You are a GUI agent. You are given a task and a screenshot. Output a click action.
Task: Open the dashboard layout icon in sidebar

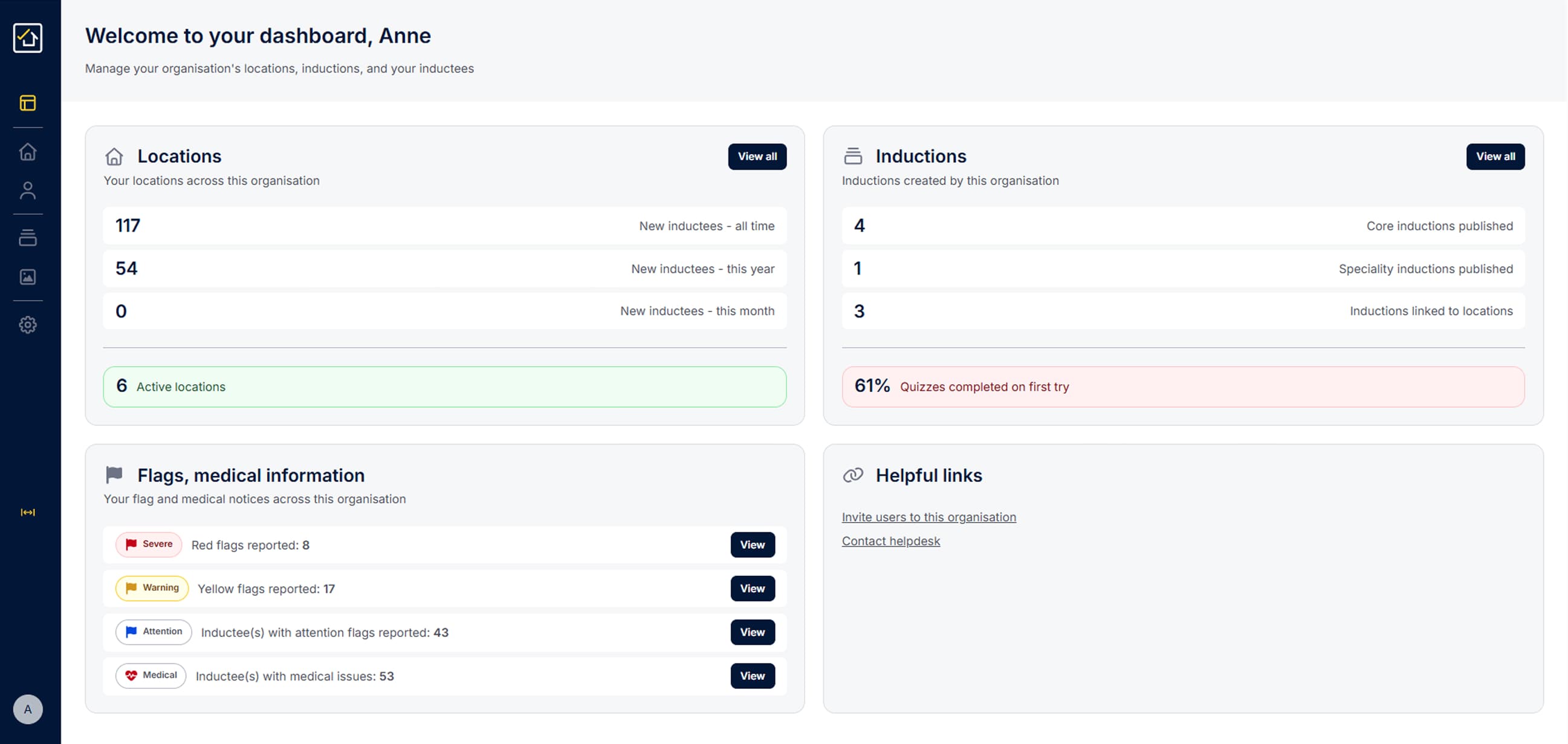27,102
